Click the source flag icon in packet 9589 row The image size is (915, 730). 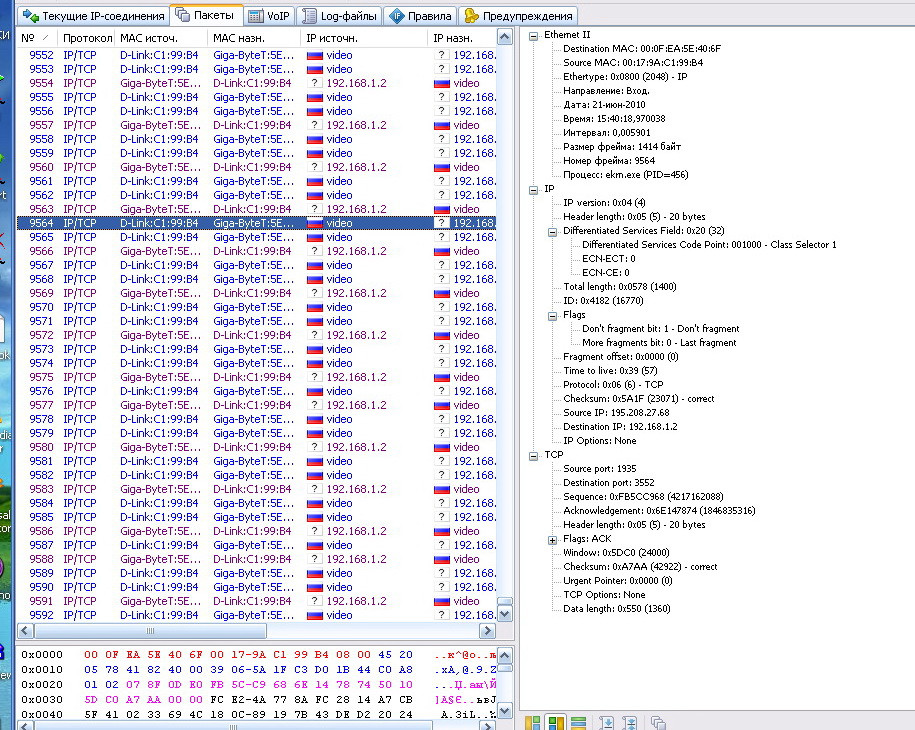(315, 574)
